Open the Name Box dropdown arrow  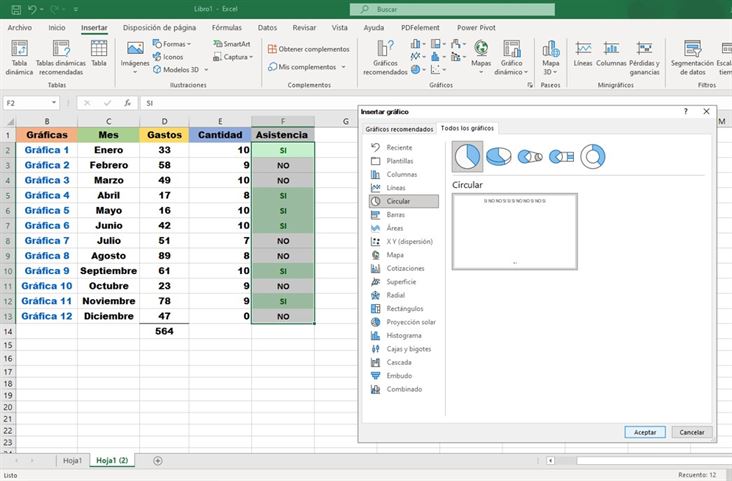coord(54,103)
